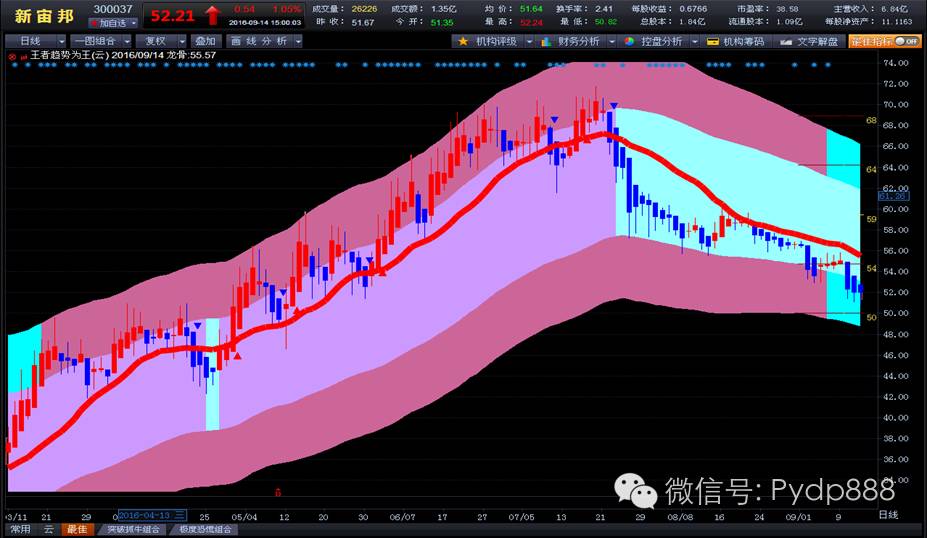The width and height of the screenshot is (927, 538).
Task: Click the 06/07 date axis label
Action: 402,517
